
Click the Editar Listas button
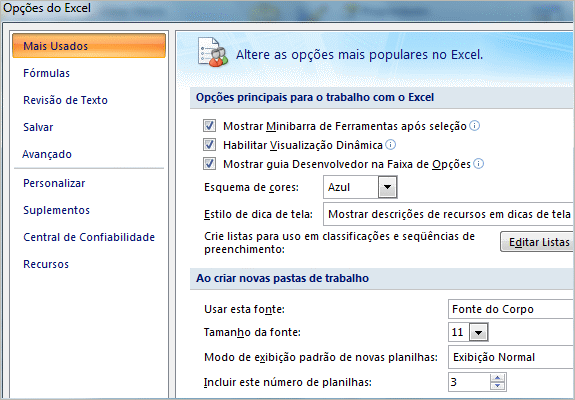click(537, 242)
